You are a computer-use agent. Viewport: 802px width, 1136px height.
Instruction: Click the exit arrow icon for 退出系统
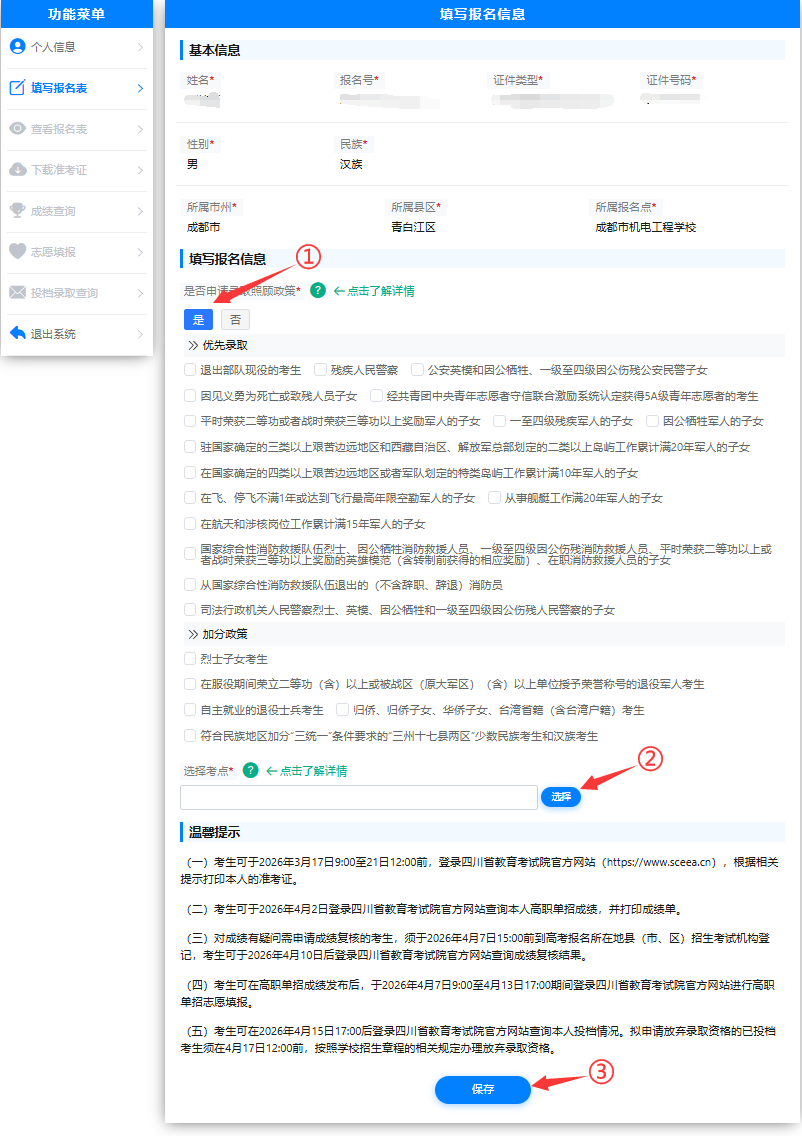16,332
